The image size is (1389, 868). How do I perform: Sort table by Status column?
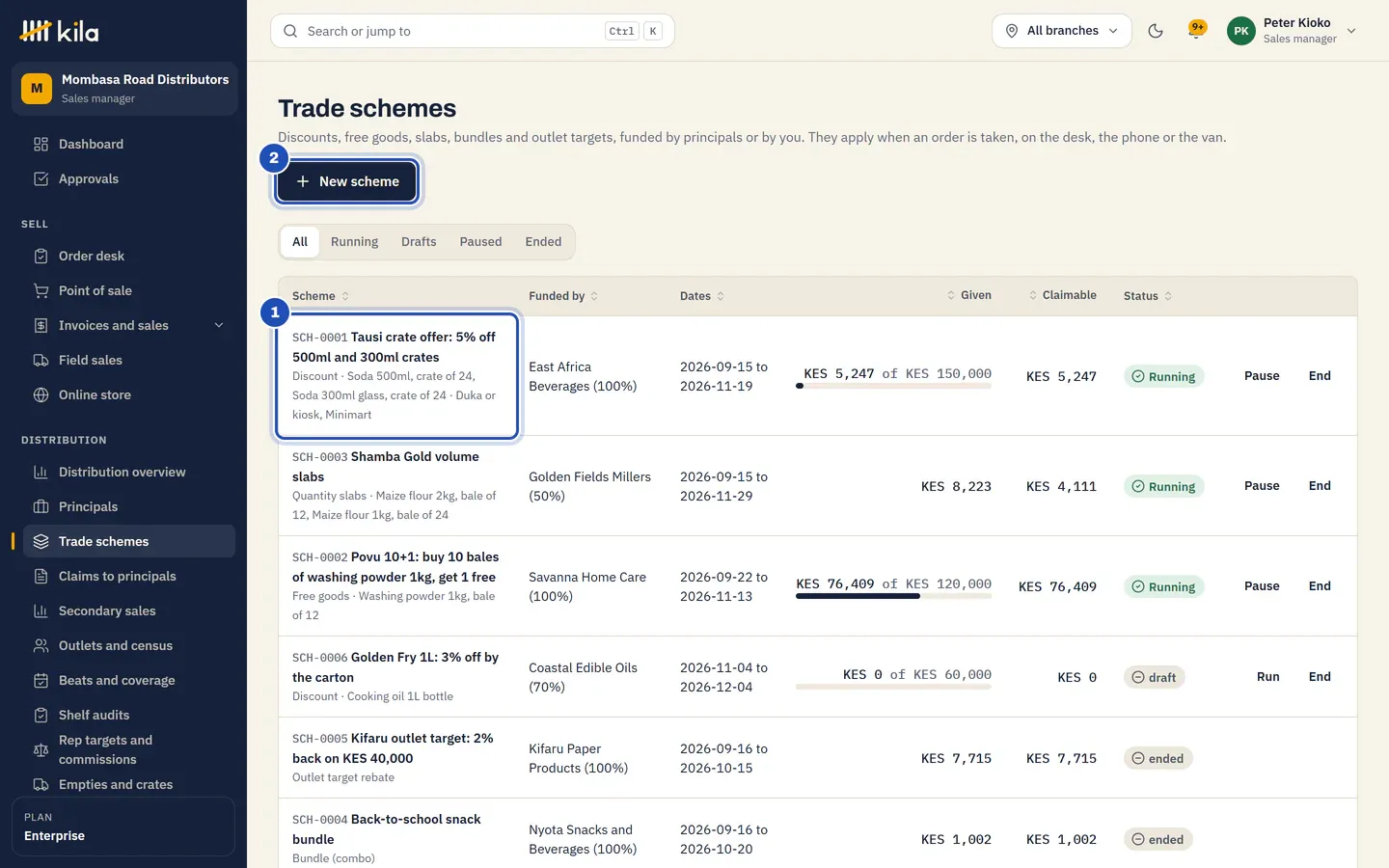pos(1148,296)
